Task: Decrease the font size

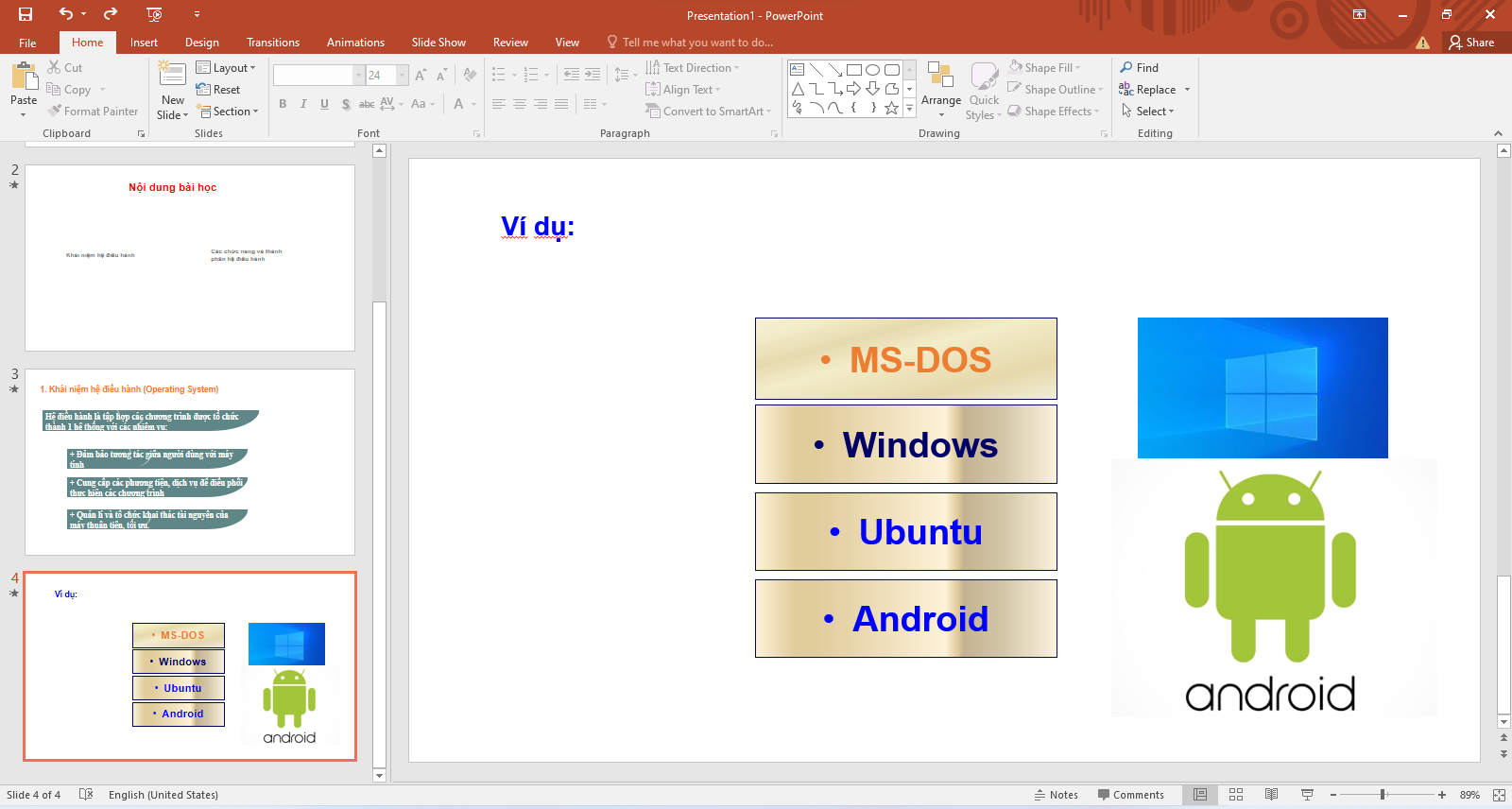Action: pyautogui.click(x=441, y=75)
